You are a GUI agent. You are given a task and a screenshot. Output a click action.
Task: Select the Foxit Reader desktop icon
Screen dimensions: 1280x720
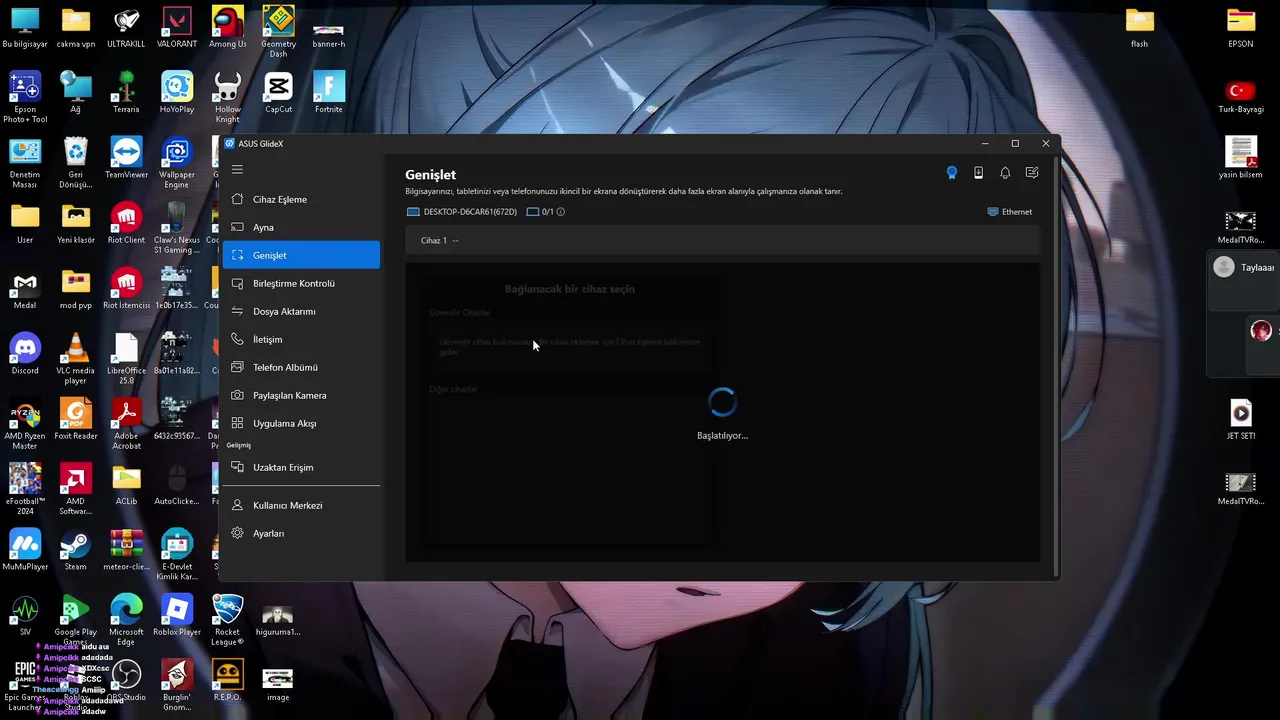(x=75, y=420)
